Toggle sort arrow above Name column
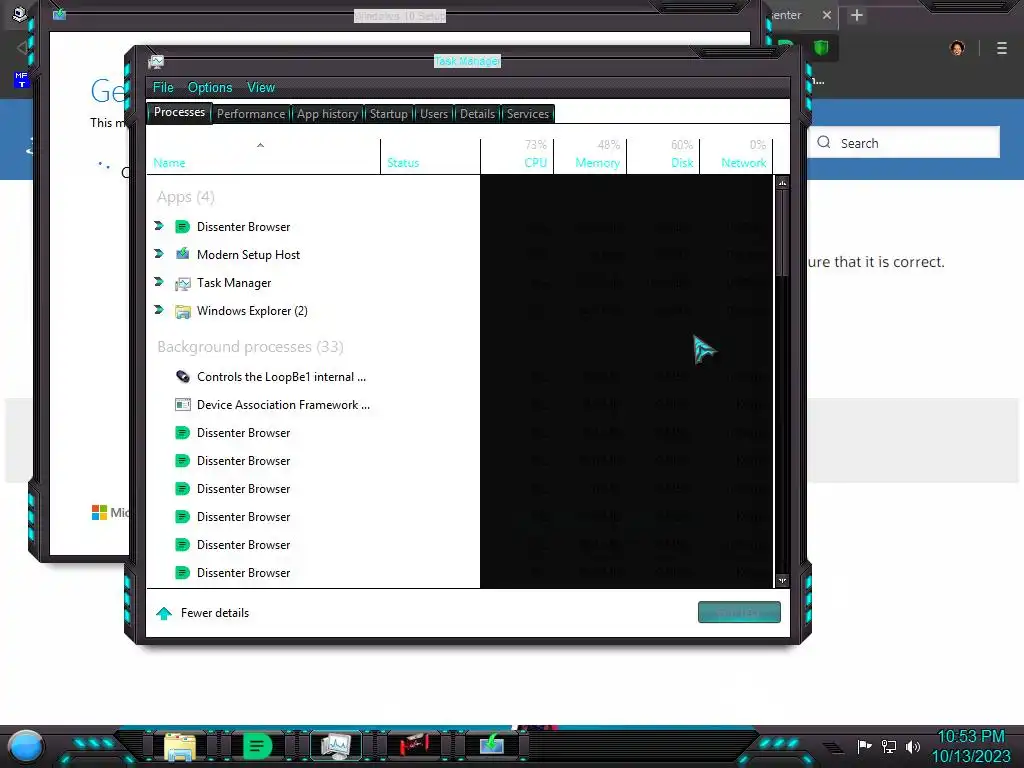Viewport: 1024px width, 768px height. (260, 145)
